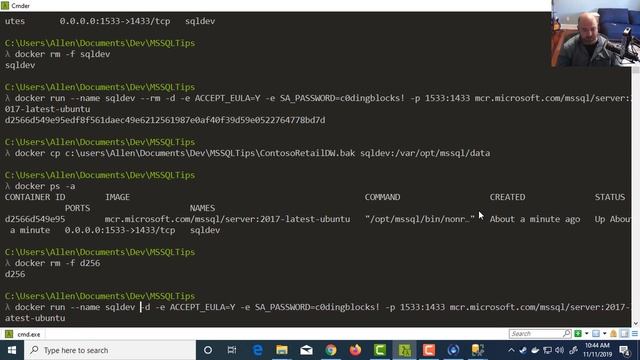Click the 'CREATED' column header text
Image resolution: width=640 pixels, height=360 pixels.
507,197
